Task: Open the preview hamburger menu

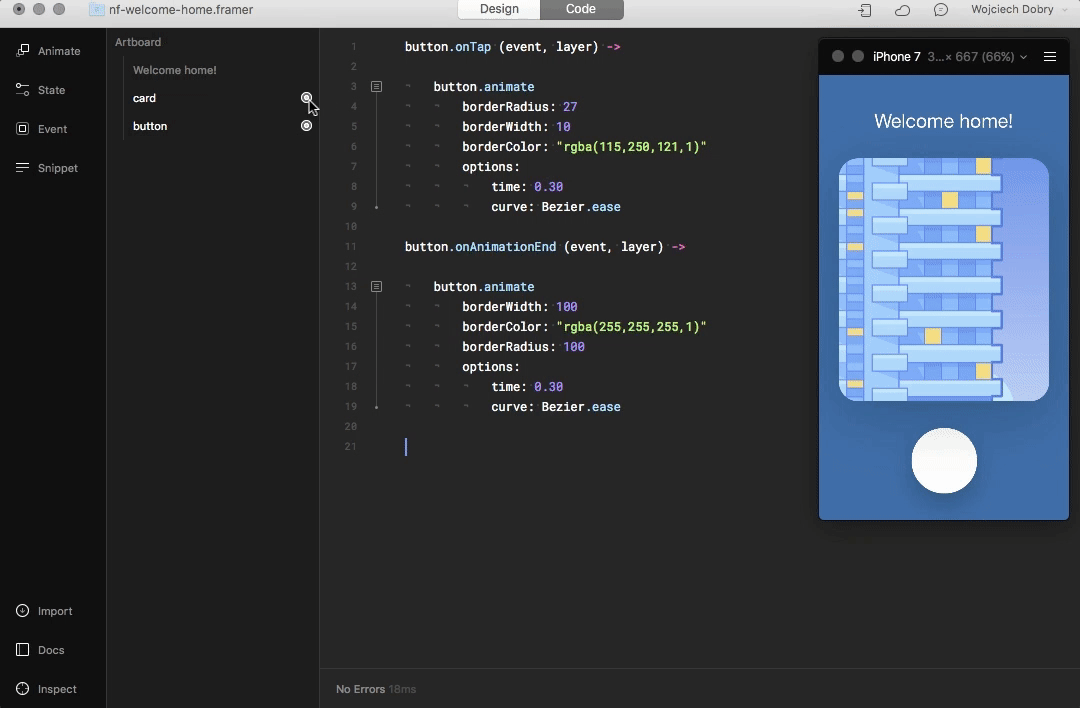Action: (1050, 56)
